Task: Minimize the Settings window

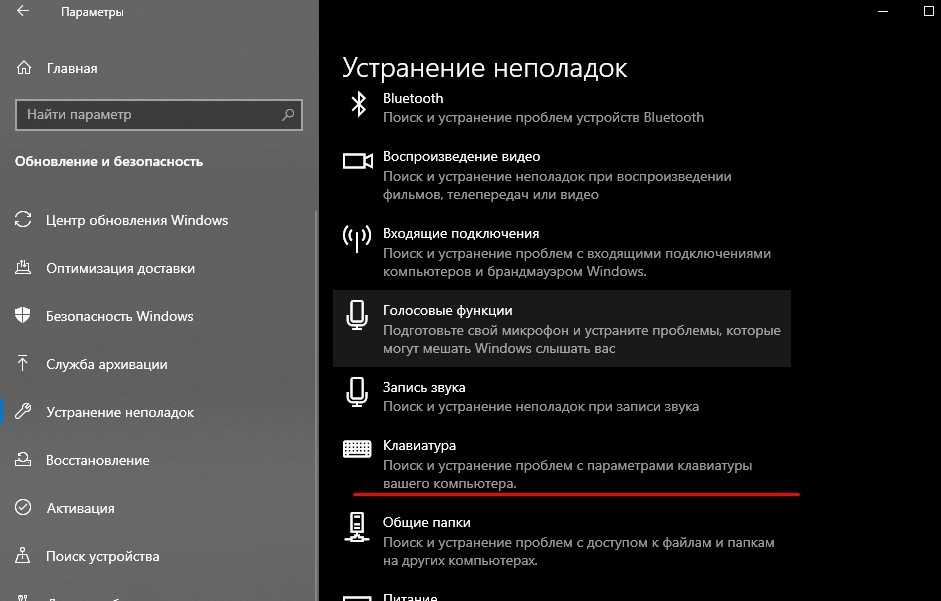Action: click(x=882, y=11)
